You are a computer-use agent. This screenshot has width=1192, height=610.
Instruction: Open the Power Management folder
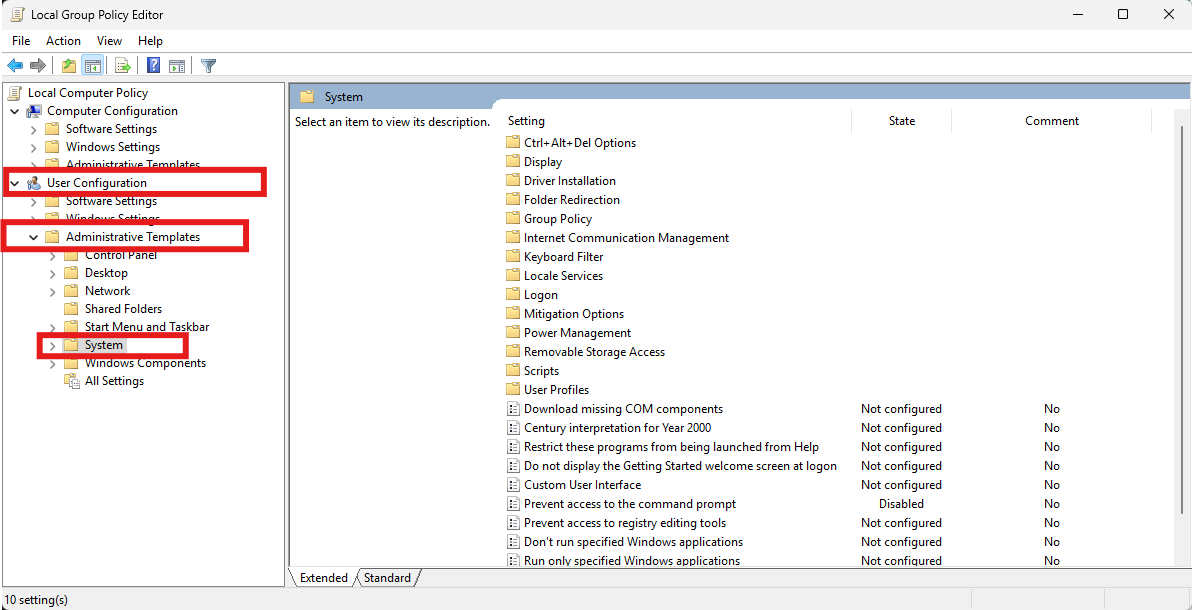pos(578,332)
